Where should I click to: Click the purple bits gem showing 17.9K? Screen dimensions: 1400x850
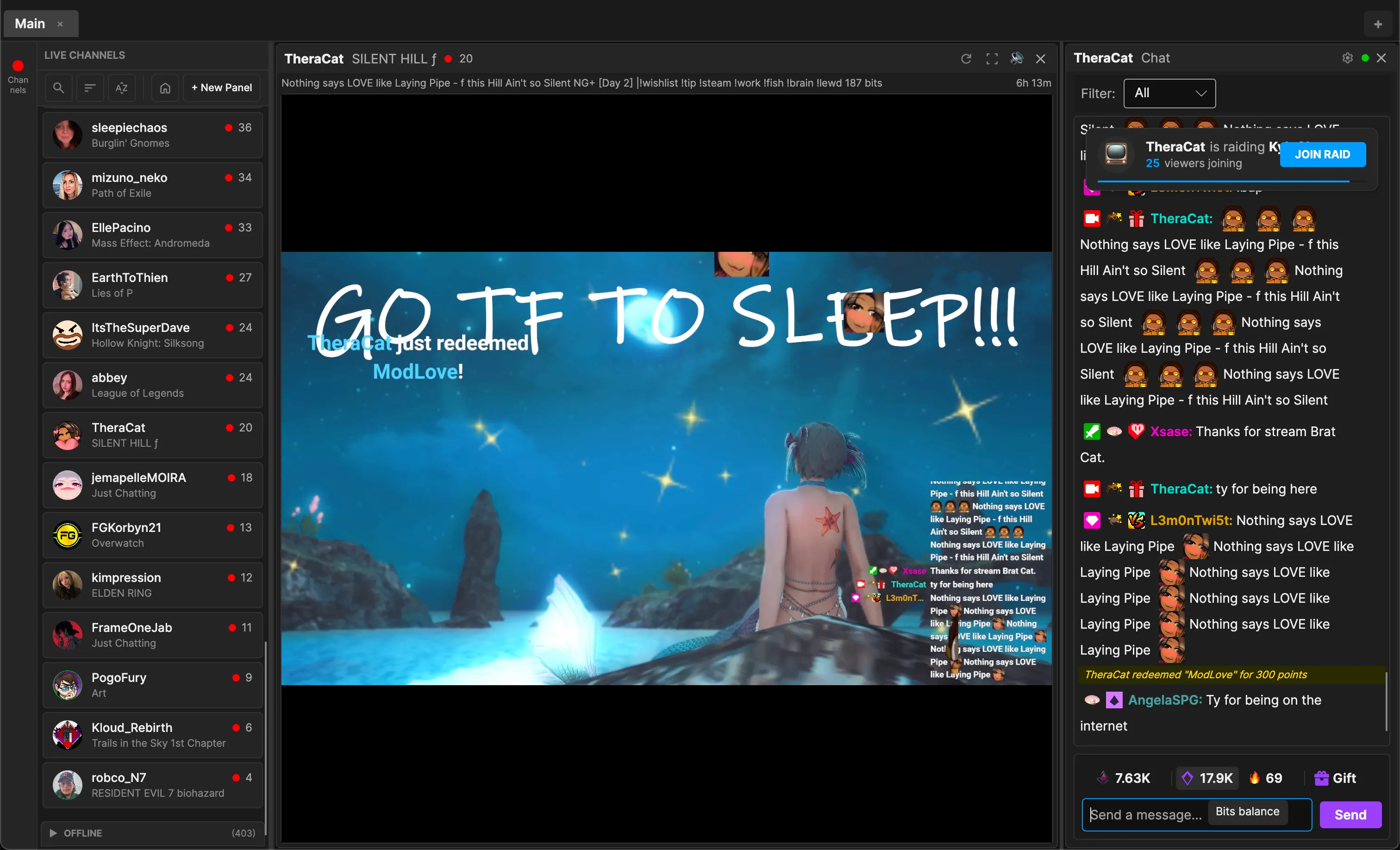click(x=1206, y=778)
